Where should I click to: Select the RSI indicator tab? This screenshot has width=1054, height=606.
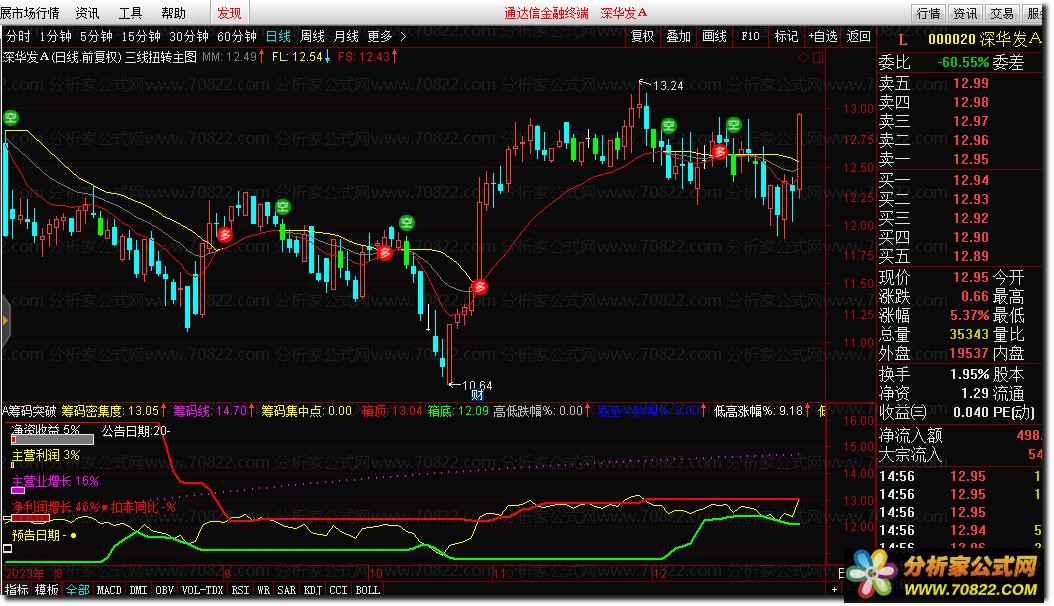tap(241, 590)
